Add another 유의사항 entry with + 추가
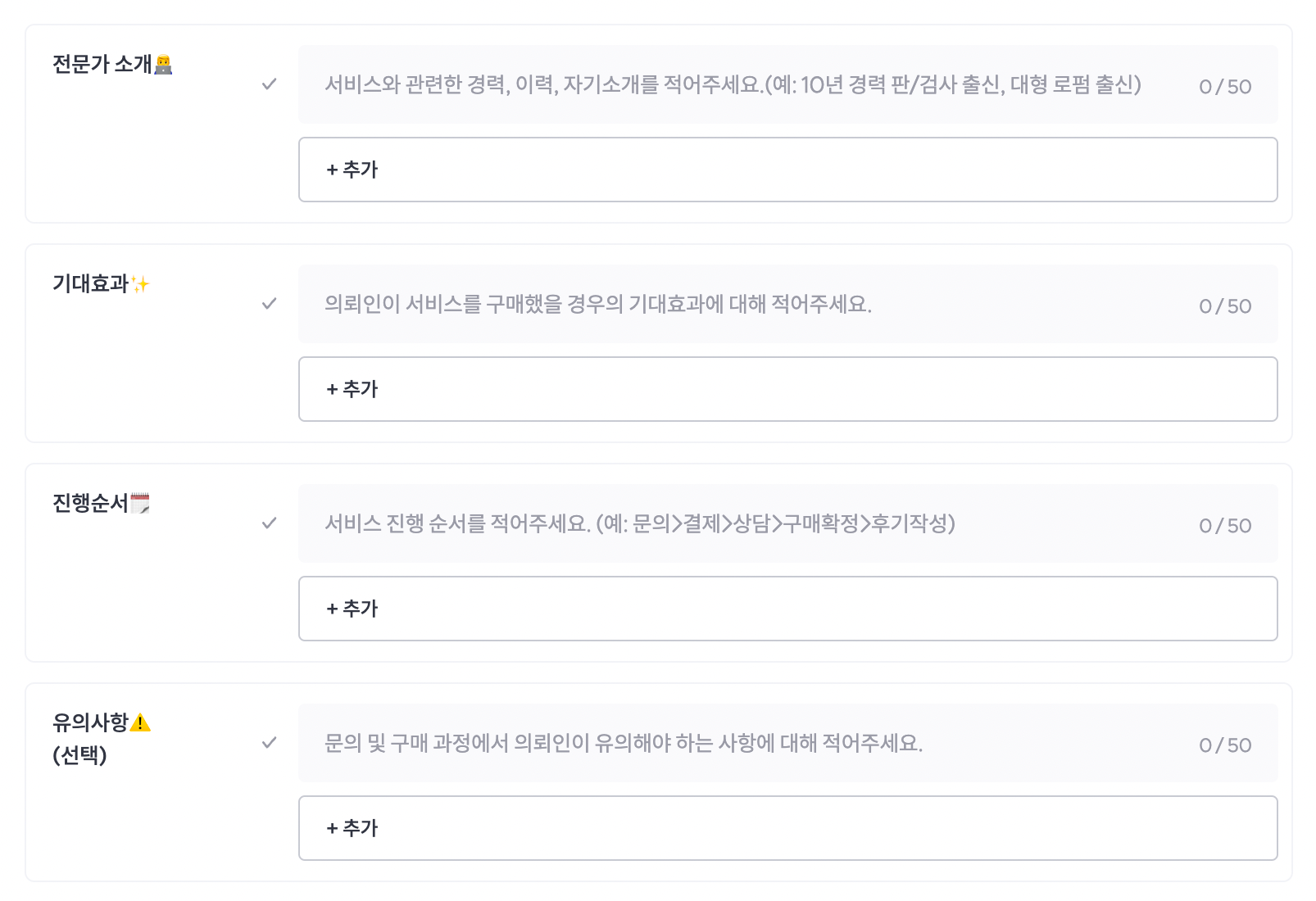1316x901 pixels. 787,828
